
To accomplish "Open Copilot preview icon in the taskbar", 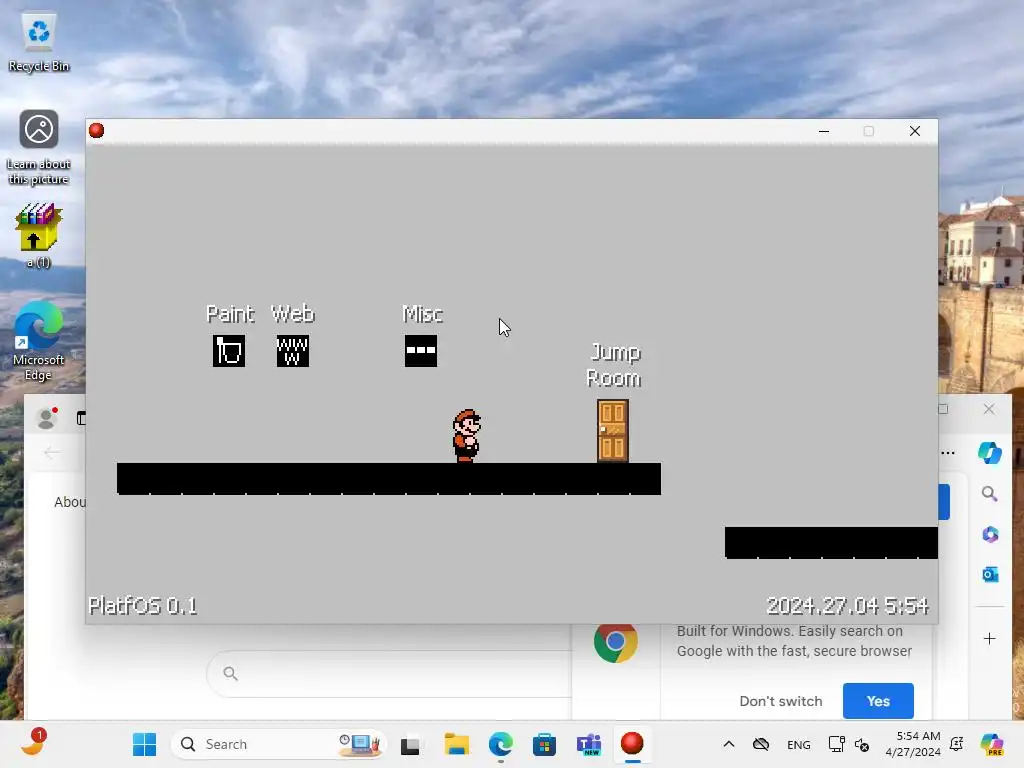I will [x=992, y=744].
